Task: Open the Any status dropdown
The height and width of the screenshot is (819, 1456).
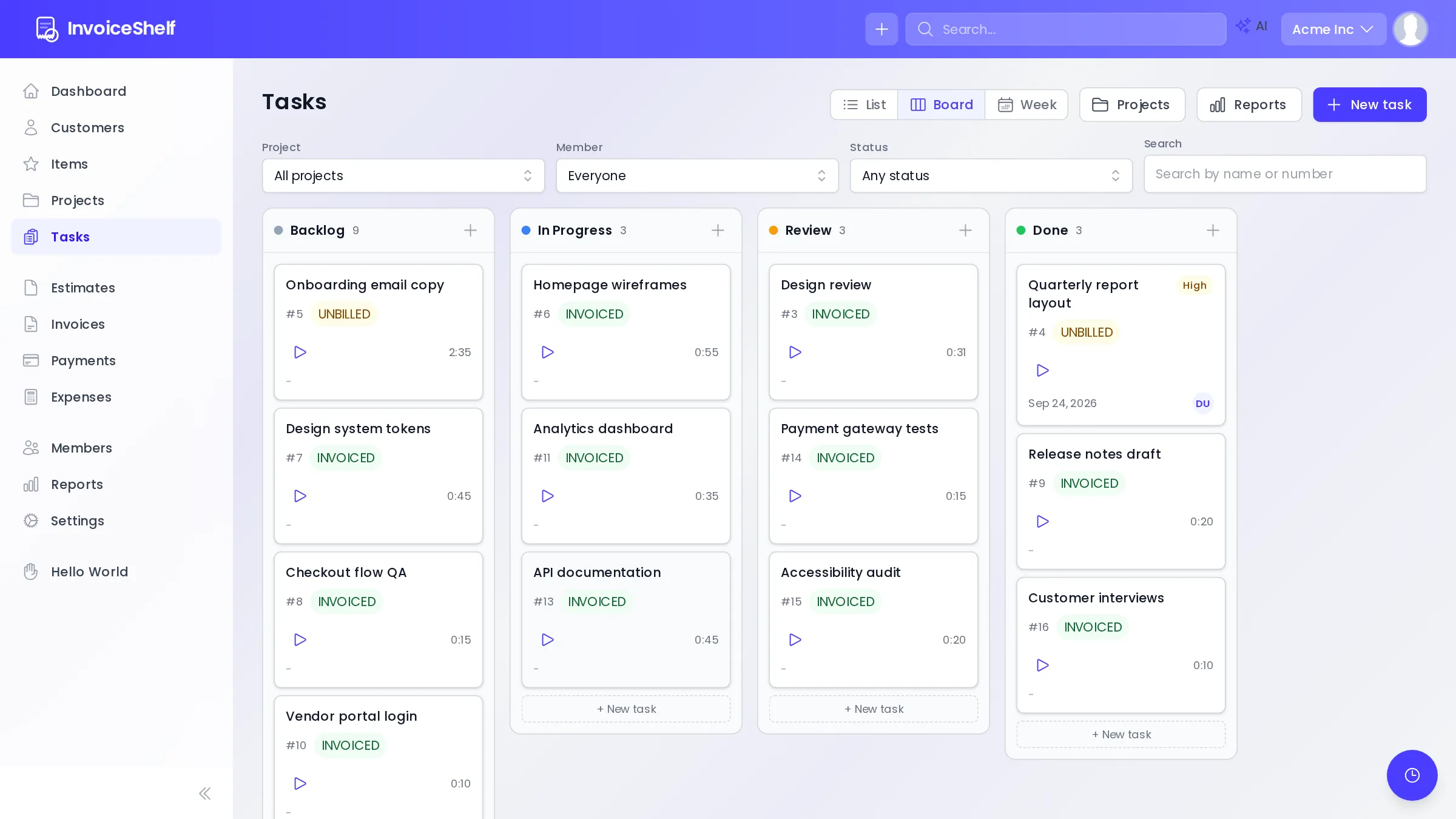Action: click(991, 175)
